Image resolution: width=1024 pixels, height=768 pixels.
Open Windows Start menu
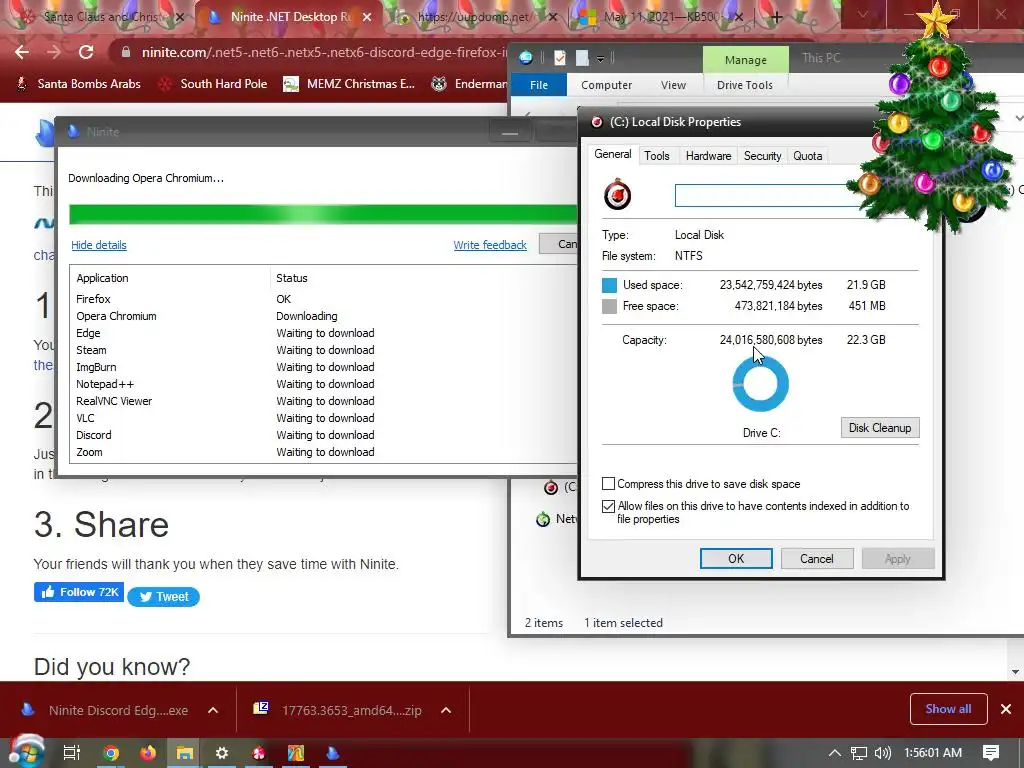pyautogui.click(x=26, y=752)
